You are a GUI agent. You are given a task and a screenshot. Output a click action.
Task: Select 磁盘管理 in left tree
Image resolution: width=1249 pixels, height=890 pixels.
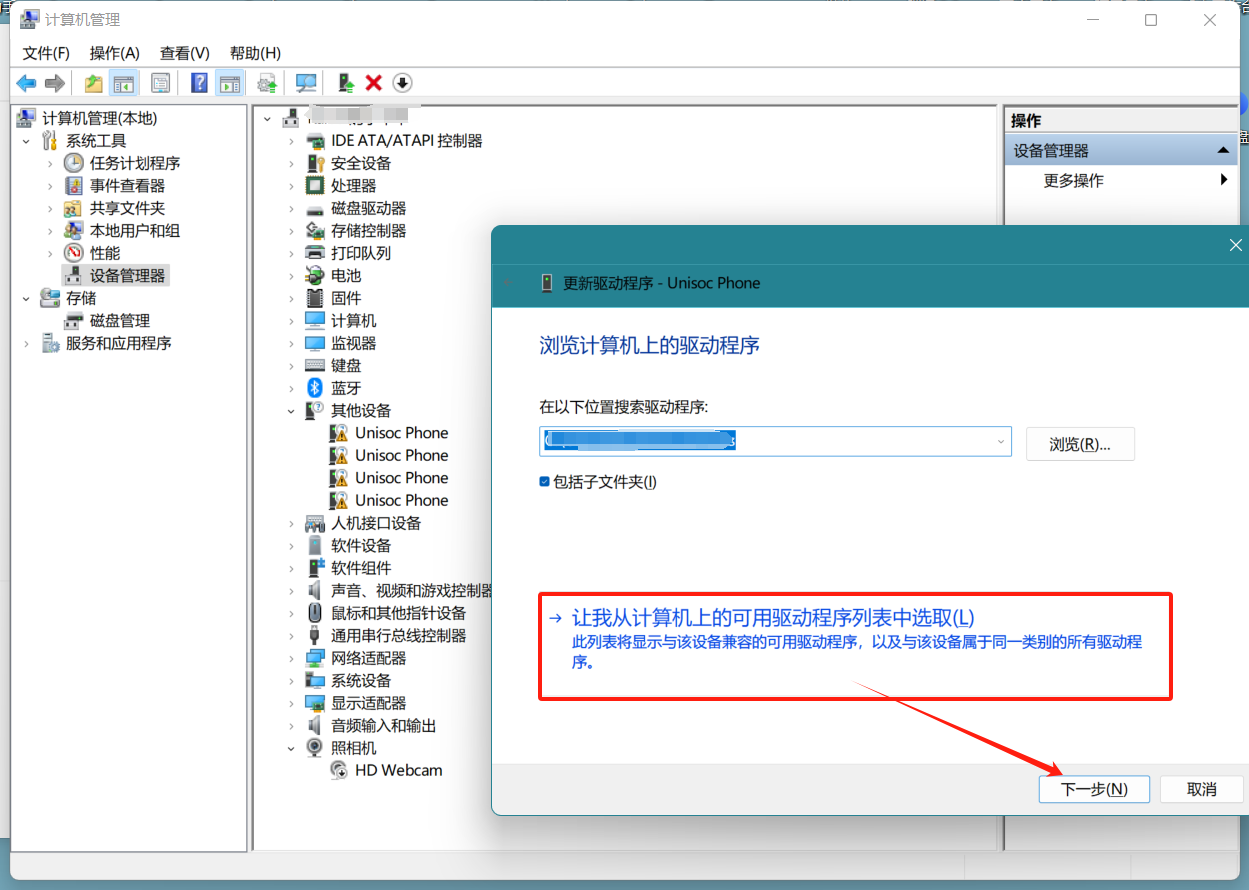[x=119, y=321]
